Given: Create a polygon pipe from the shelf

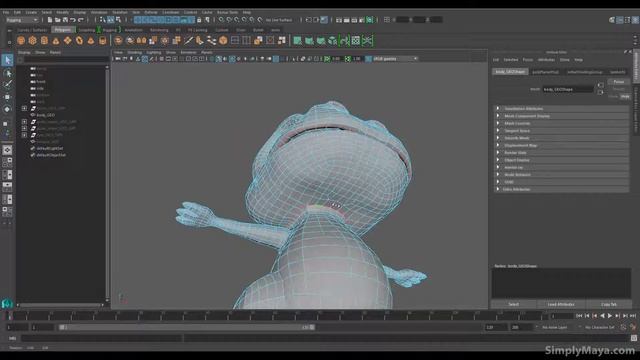Looking at the screenshot, I should coord(102,40).
